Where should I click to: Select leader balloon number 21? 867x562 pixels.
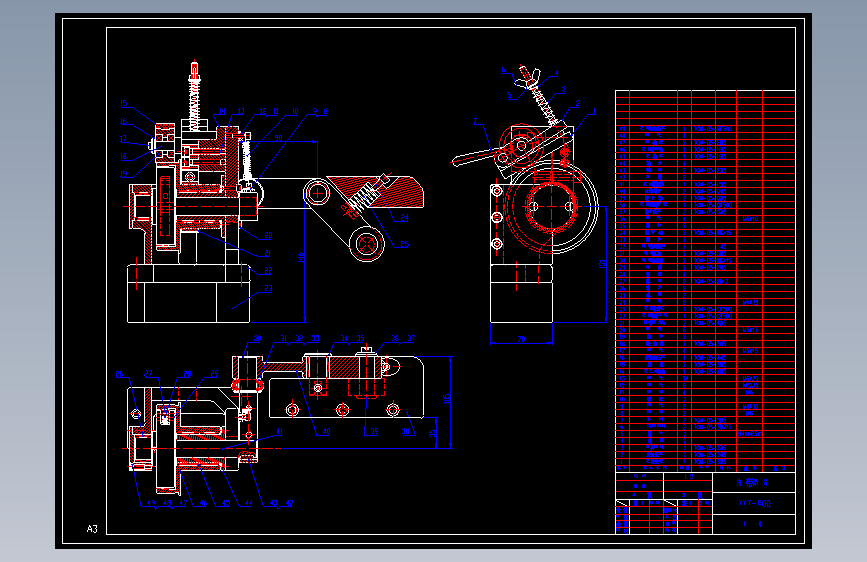268,253
